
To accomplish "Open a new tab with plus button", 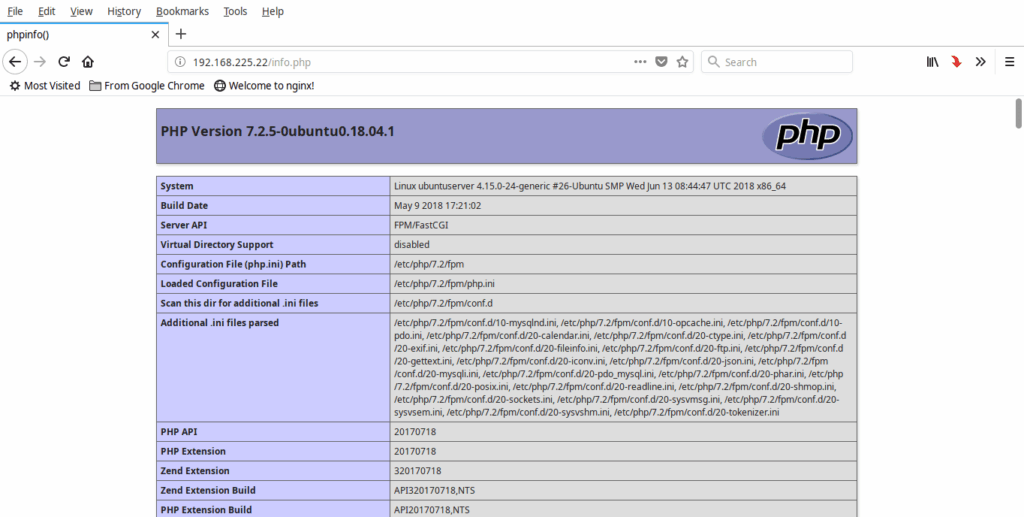I will (x=181, y=34).
